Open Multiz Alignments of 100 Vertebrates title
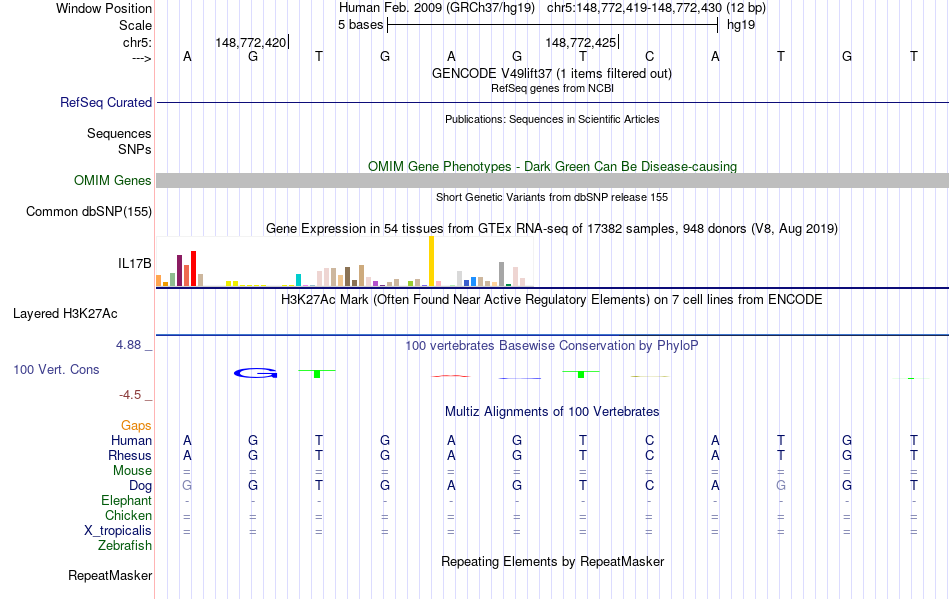The width and height of the screenshot is (950, 599). tap(552, 412)
